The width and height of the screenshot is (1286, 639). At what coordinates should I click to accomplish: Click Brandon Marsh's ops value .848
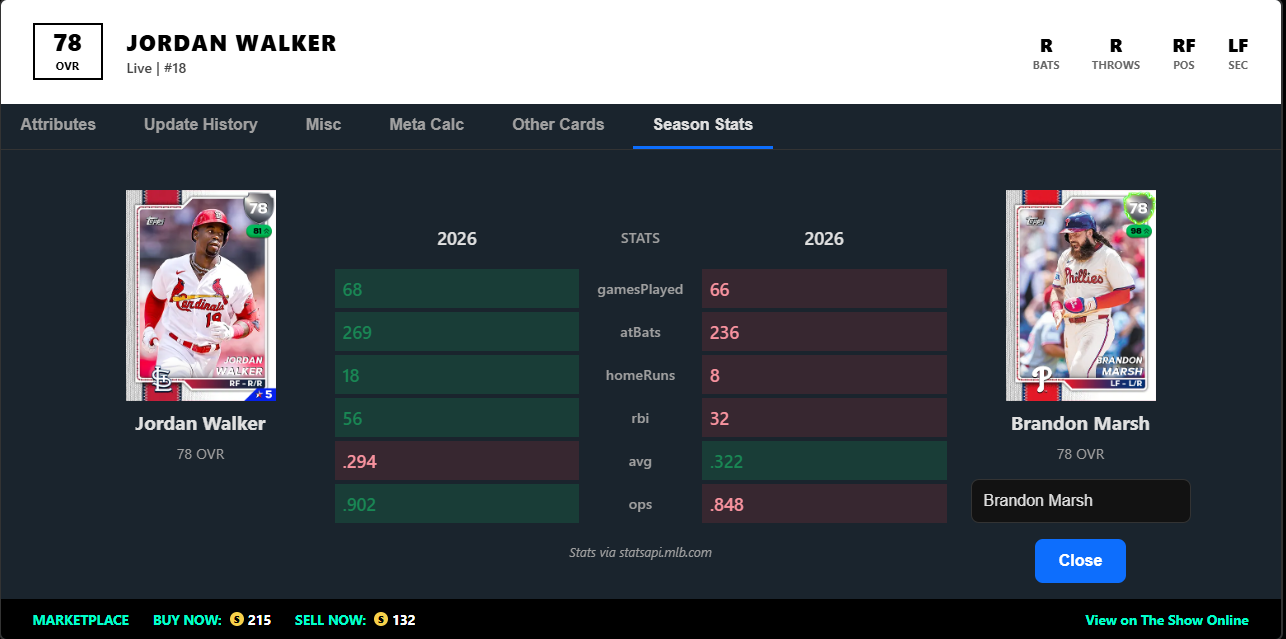[x=824, y=504]
